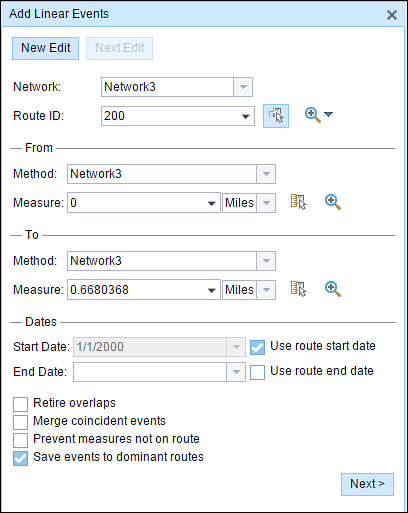
Task: Pick To measure on map tool icon
Action: tap(298, 289)
